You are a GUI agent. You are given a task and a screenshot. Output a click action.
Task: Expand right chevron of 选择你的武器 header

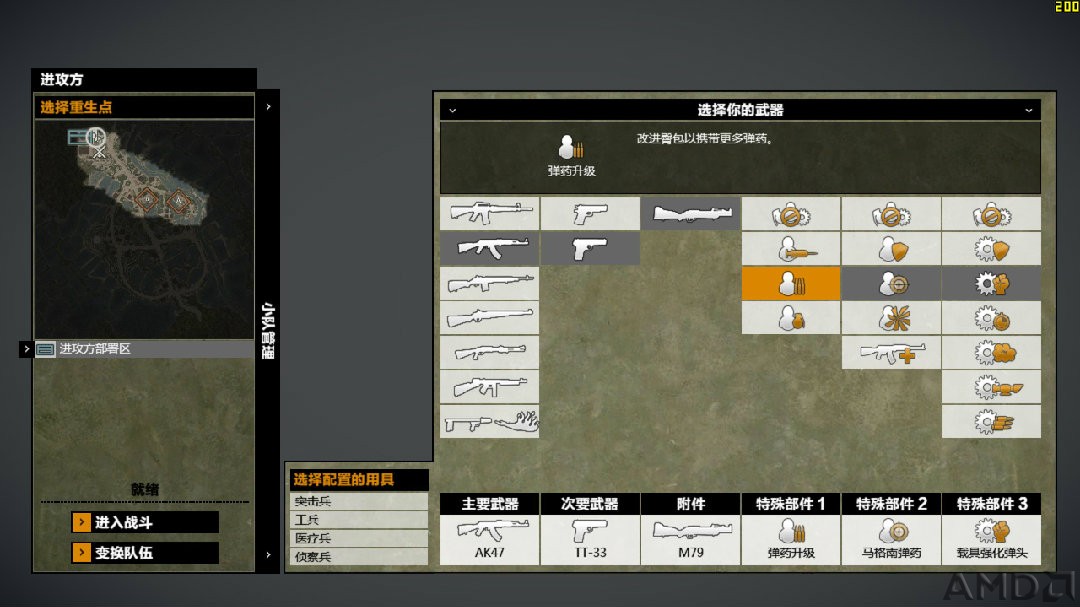(x=1028, y=110)
